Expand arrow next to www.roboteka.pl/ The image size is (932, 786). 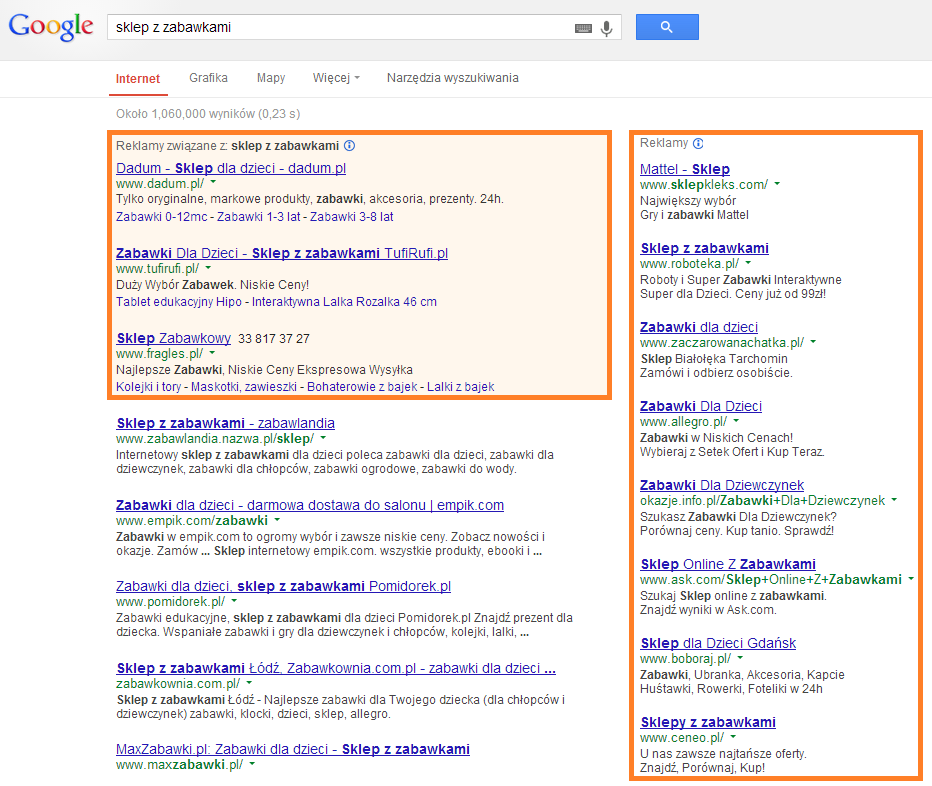point(748,262)
